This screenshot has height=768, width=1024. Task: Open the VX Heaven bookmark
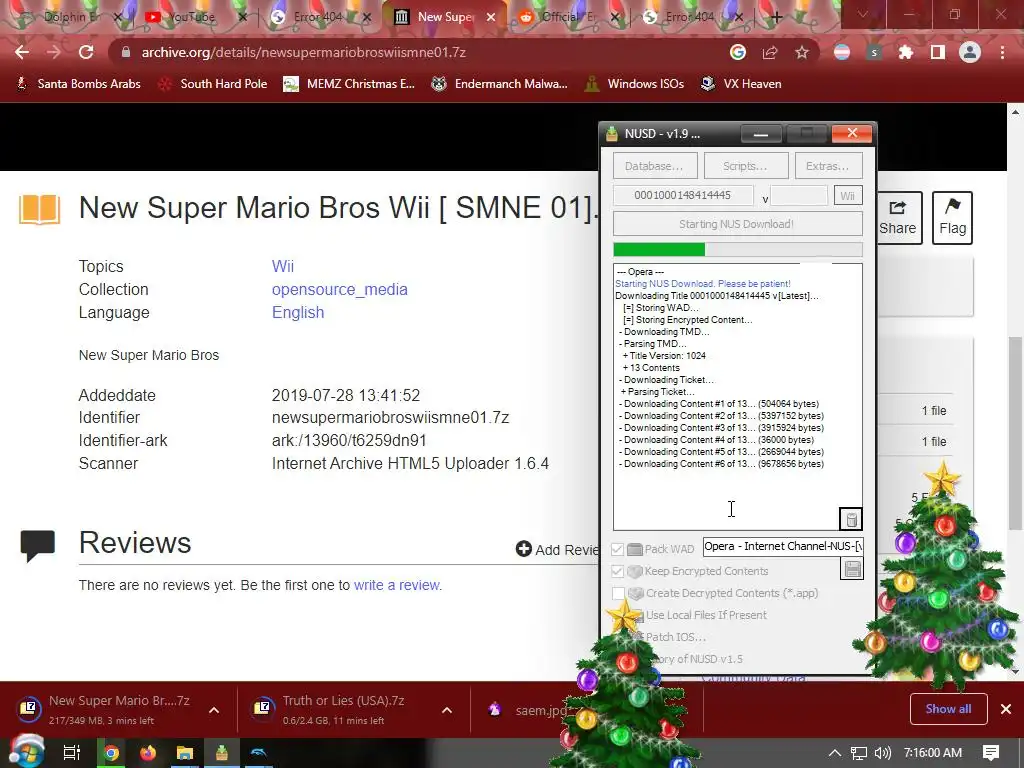(x=741, y=84)
